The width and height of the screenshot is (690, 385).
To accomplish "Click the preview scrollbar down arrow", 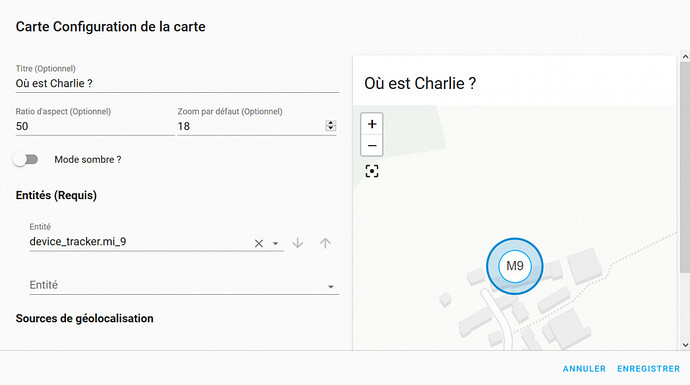I will coord(685,345).
